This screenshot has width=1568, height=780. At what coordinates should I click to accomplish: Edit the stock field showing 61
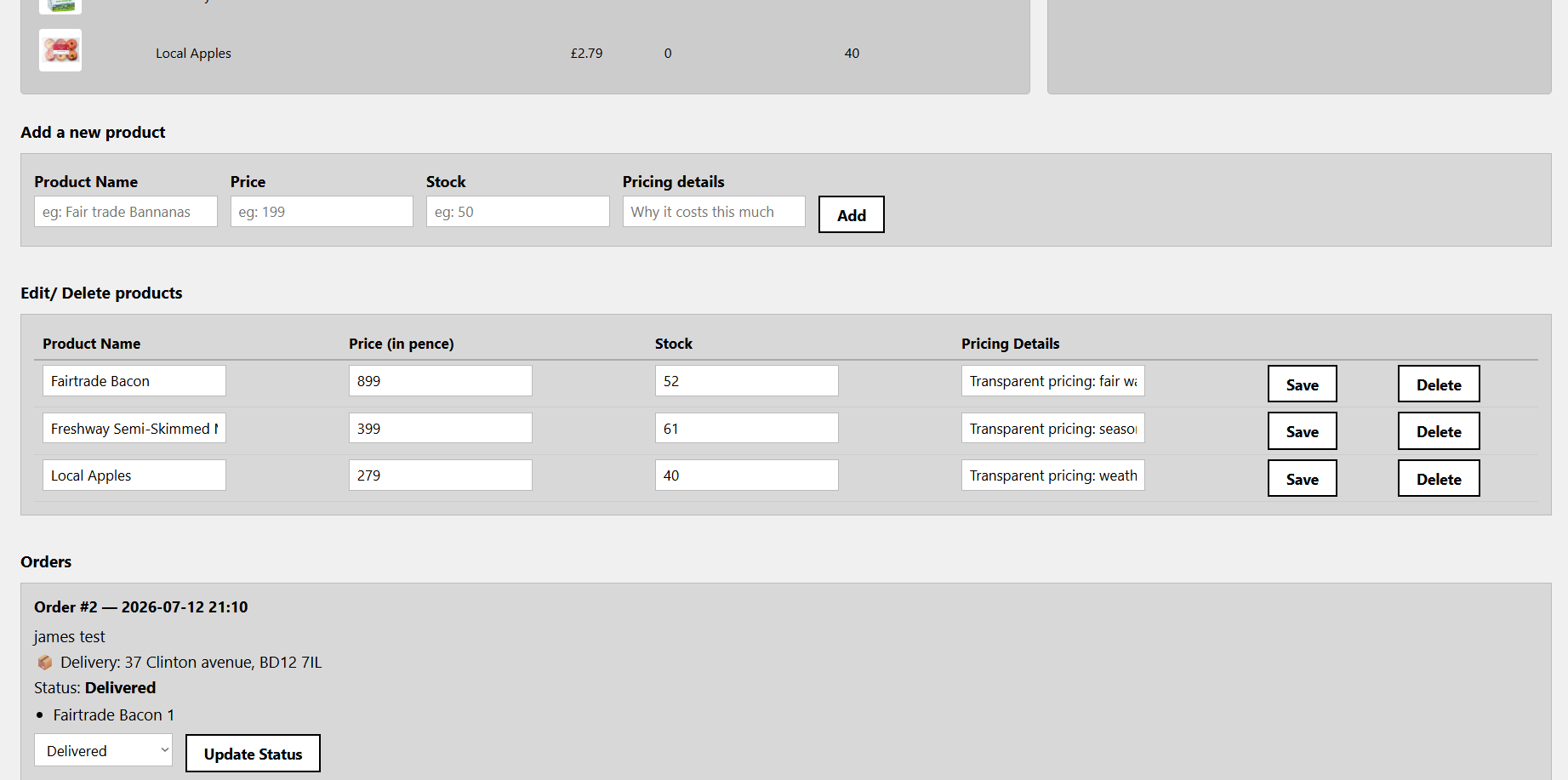point(747,429)
